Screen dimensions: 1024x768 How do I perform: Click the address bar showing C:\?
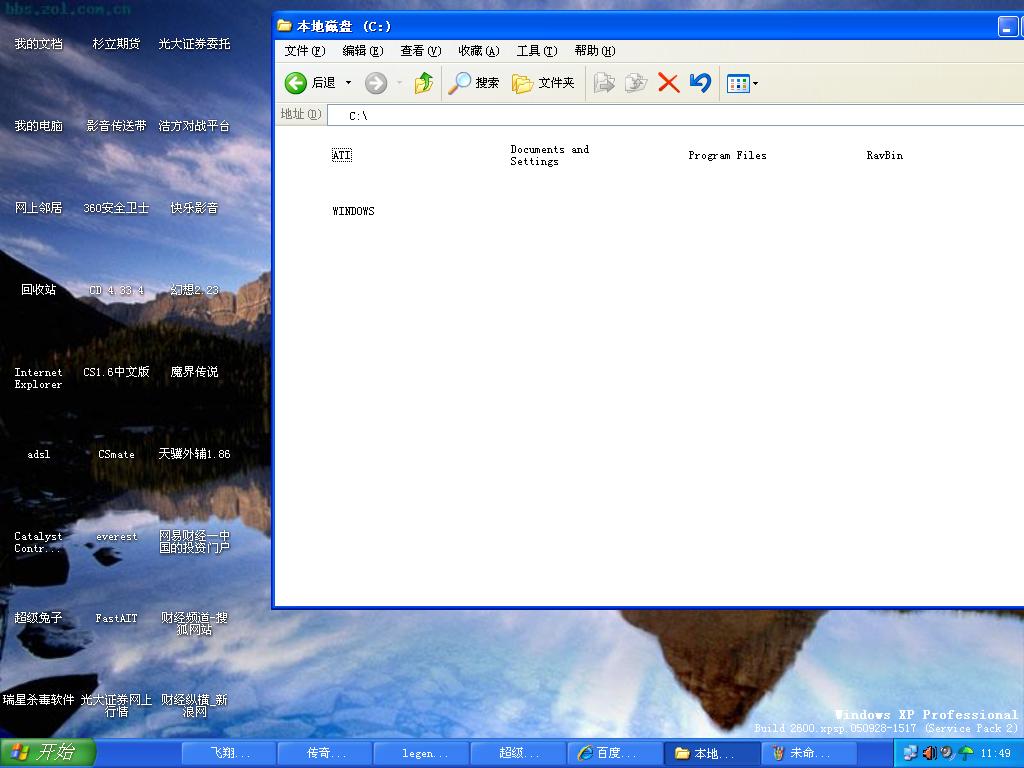(x=675, y=116)
